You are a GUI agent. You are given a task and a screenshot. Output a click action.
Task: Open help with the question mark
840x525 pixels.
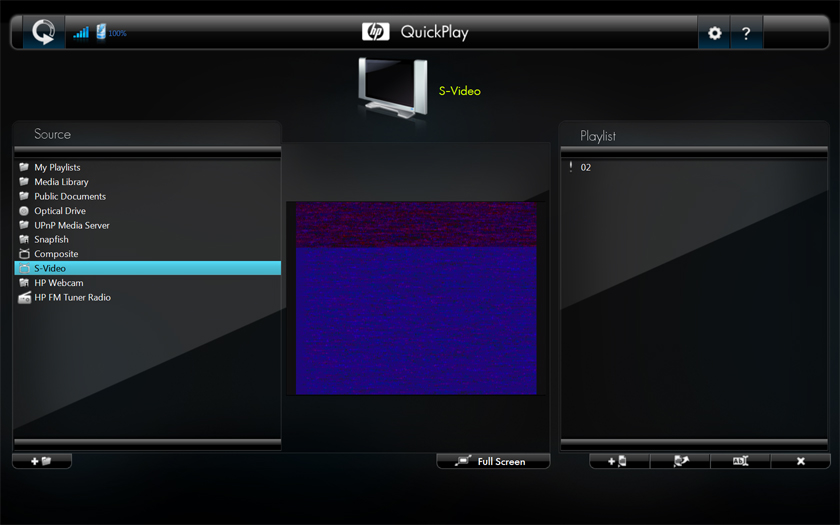point(746,33)
